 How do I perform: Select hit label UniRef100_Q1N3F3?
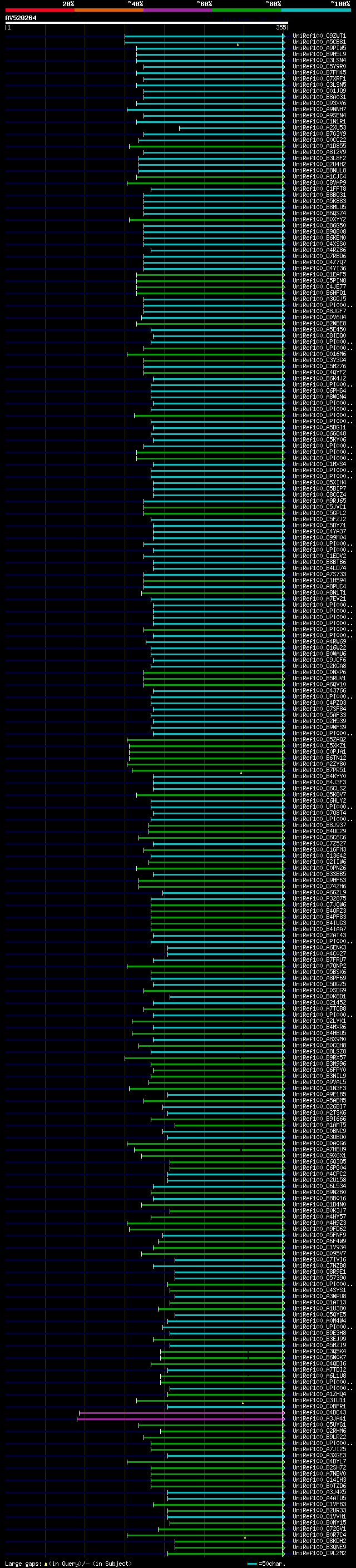click(319, 1089)
